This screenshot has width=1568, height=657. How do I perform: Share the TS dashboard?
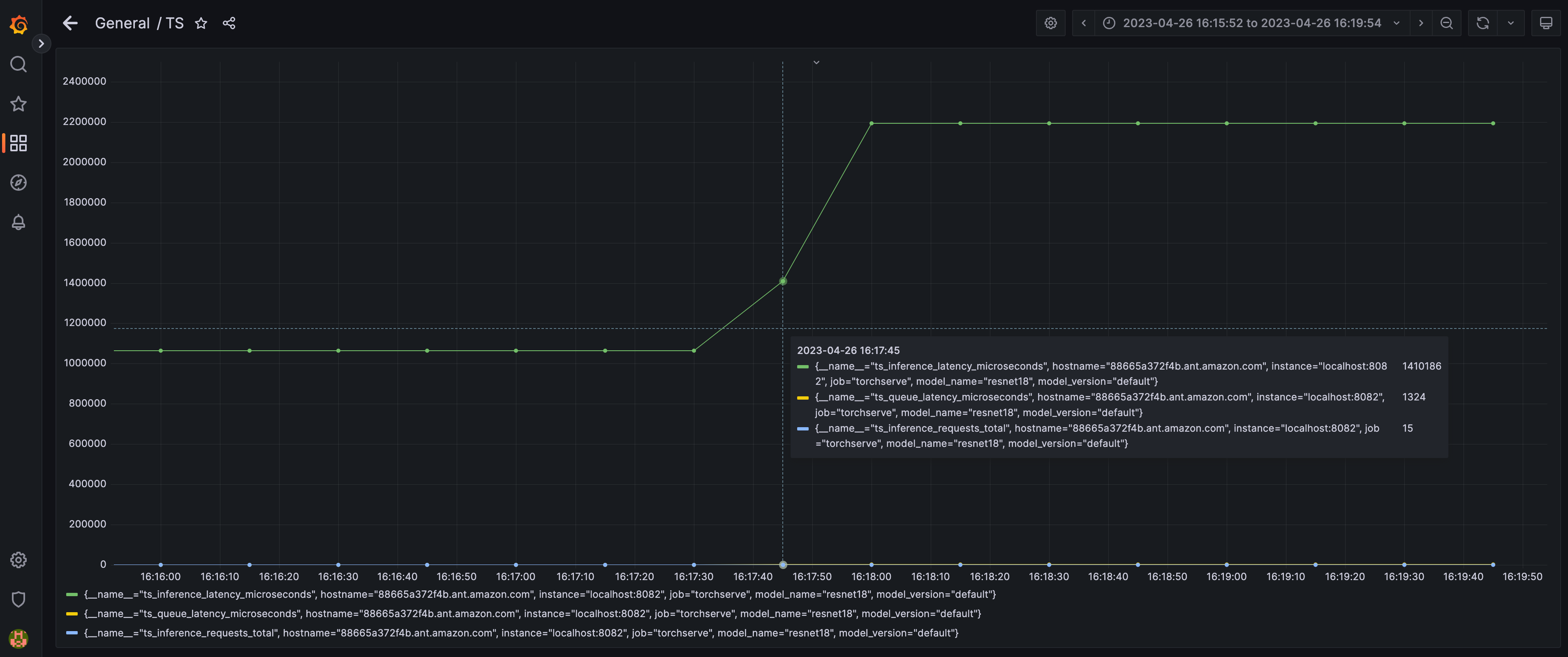(229, 23)
